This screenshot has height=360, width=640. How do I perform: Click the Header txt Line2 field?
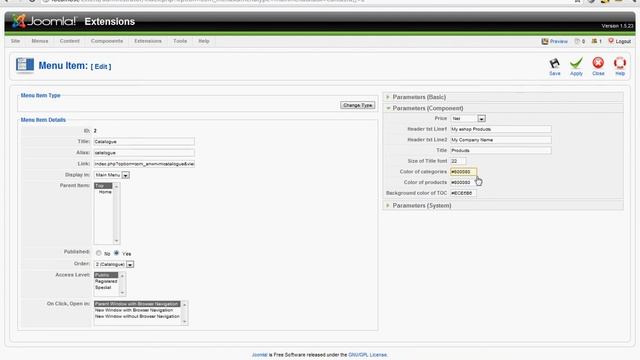click(x=500, y=140)
